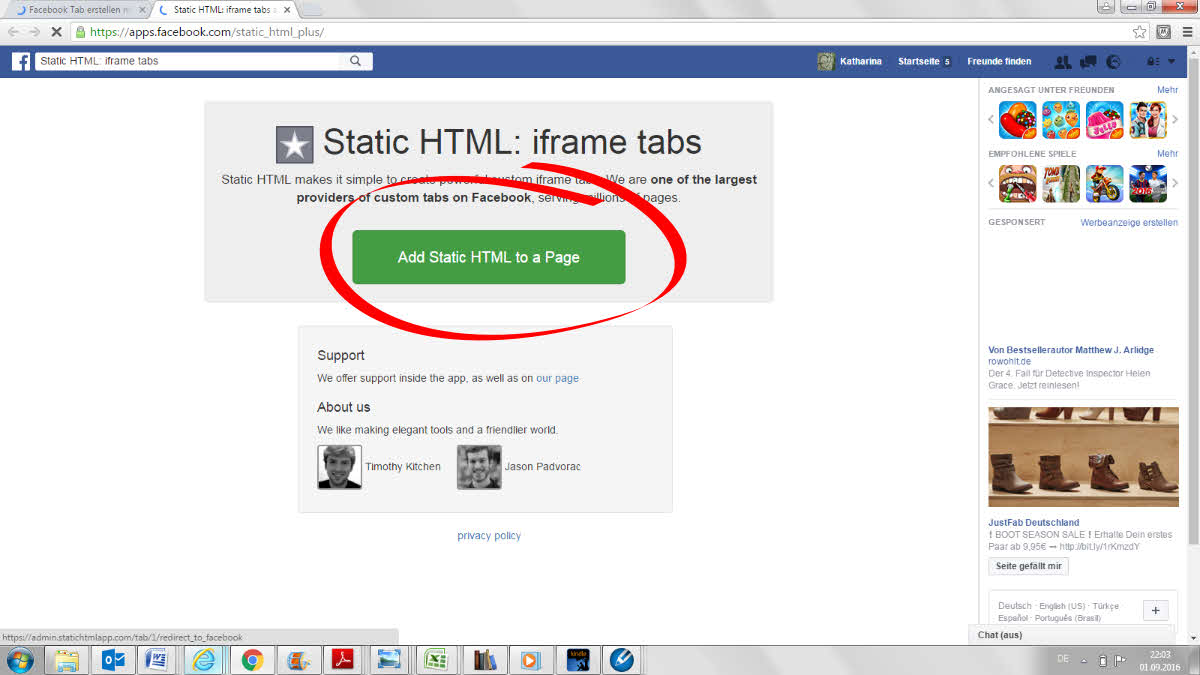The width and height of the screenshot is (1200, 675).
Task: Bookmark this page with the star icon
Action: [1140, 32]
